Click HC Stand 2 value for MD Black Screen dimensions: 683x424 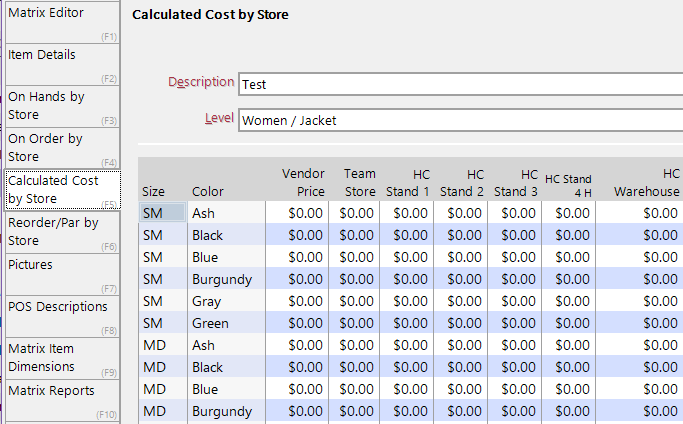[460, 367]
